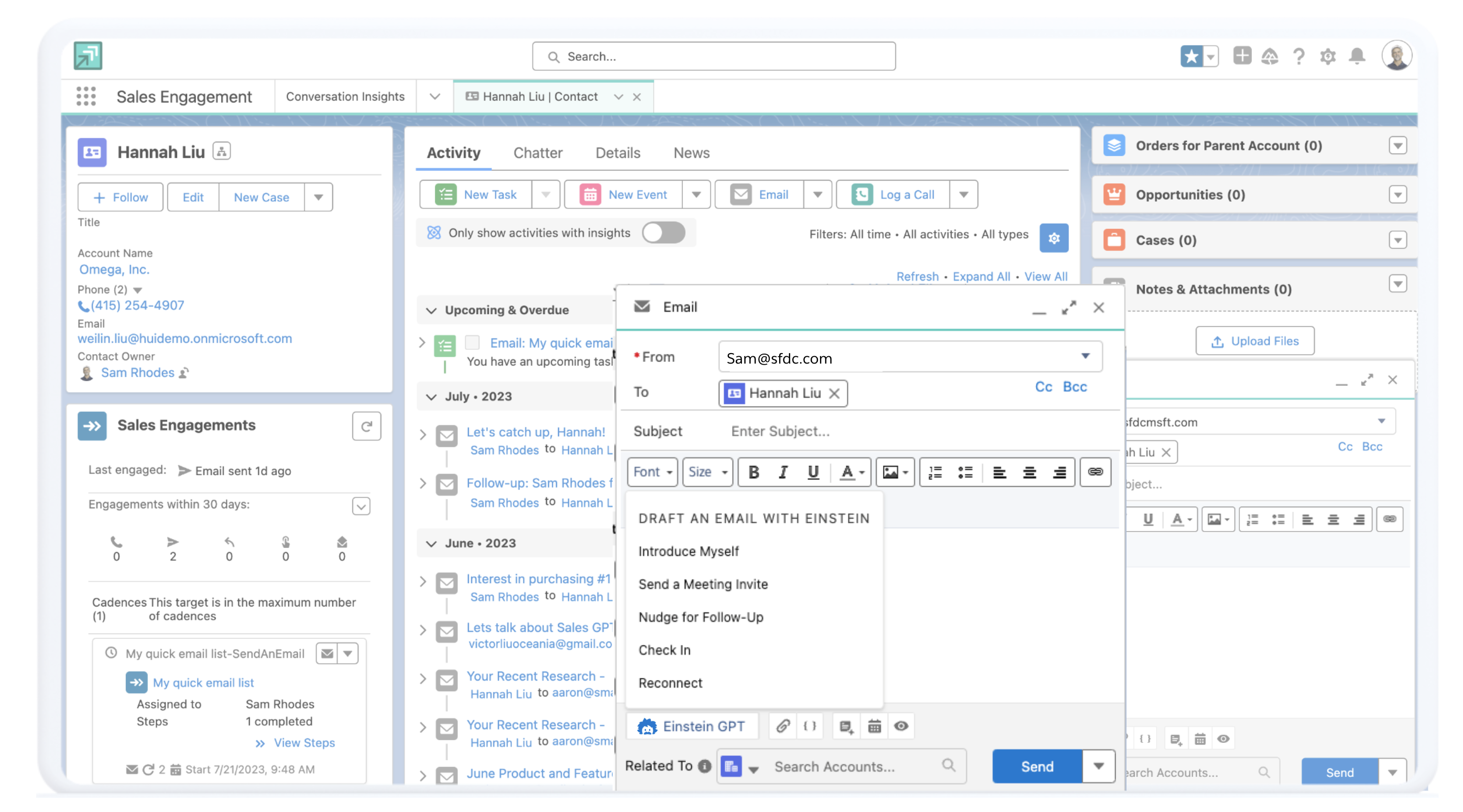Click the Enter Subject field
The image size is (1463, 812).
781,431
